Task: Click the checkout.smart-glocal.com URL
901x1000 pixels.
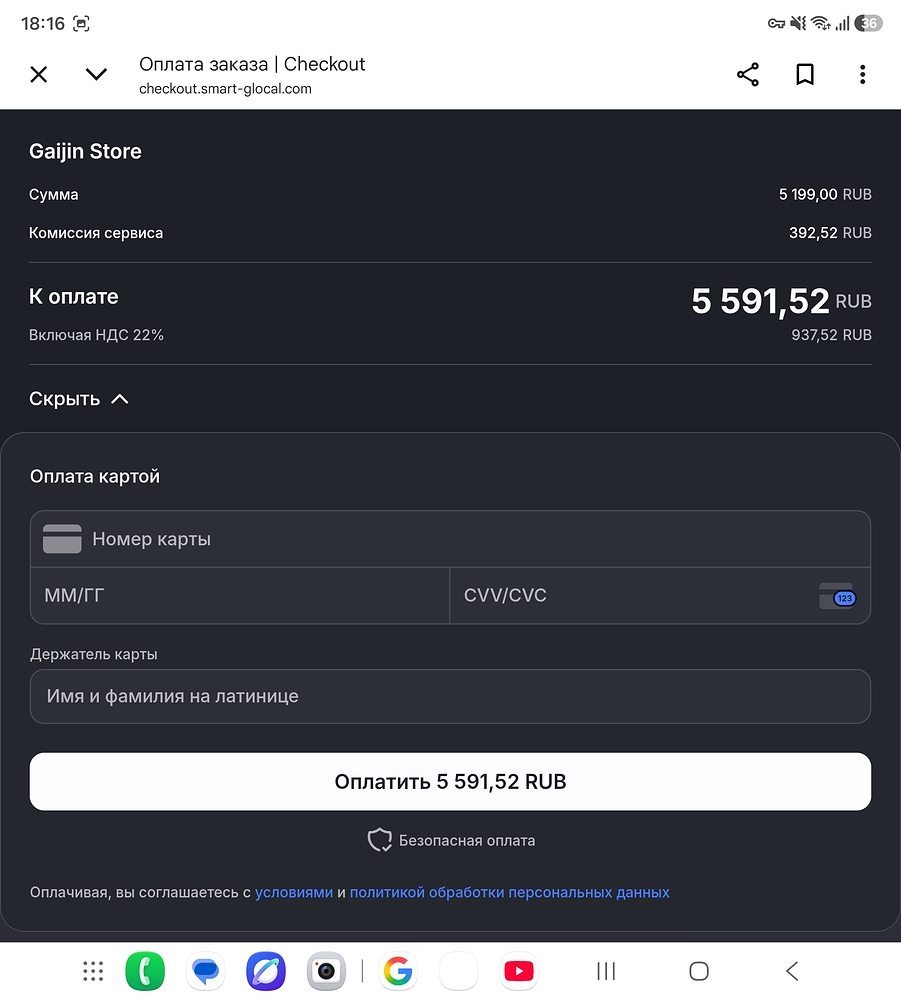Action: tap(225, 89)
